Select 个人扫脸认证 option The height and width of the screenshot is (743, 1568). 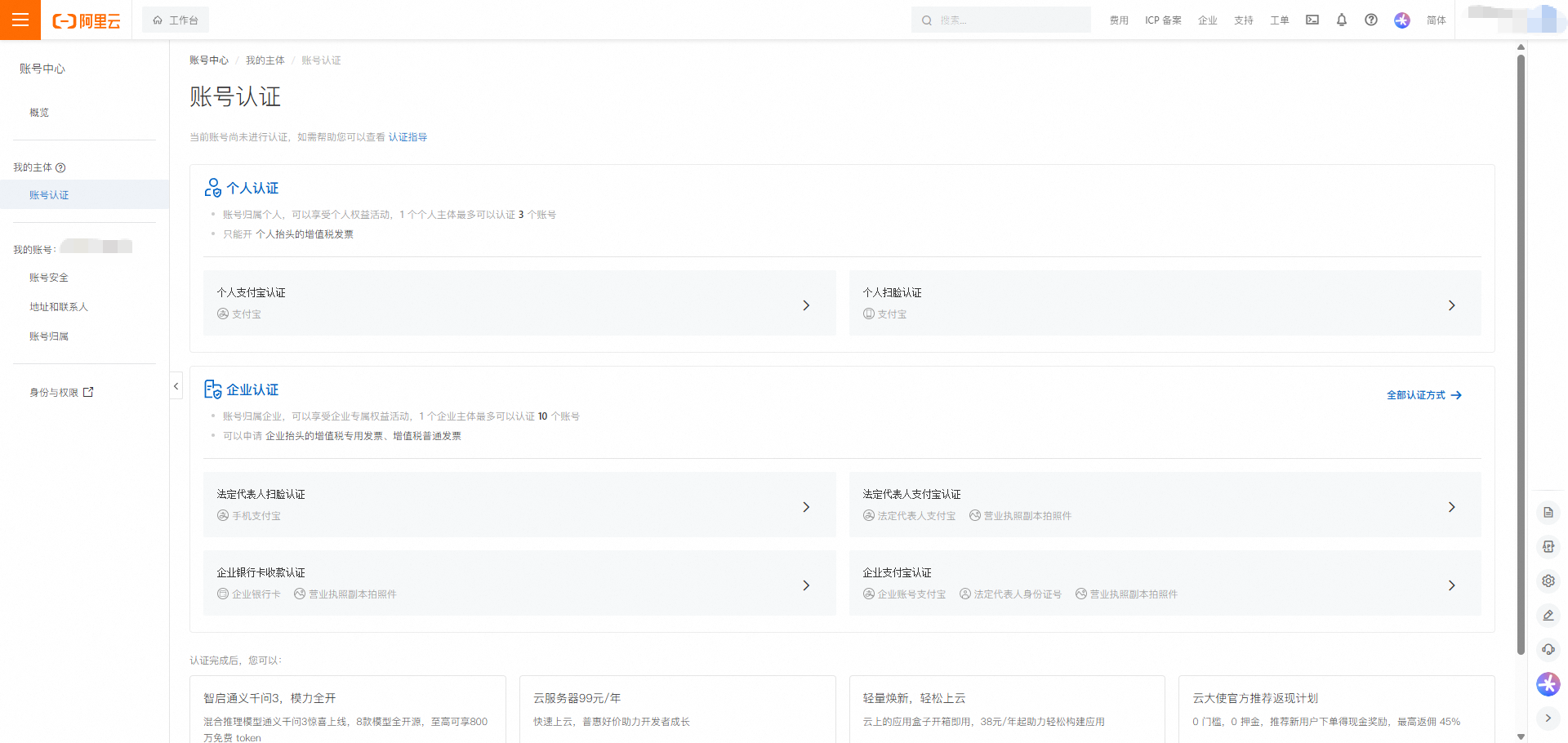point(1165,303)
